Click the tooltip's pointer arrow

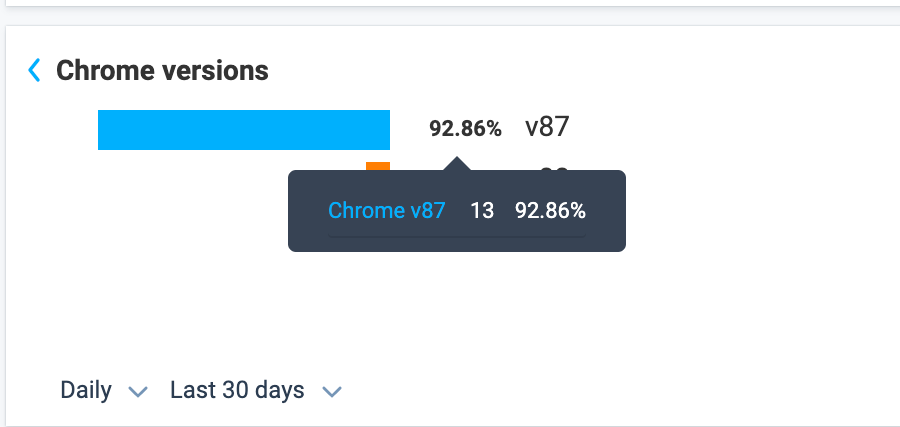457,164
